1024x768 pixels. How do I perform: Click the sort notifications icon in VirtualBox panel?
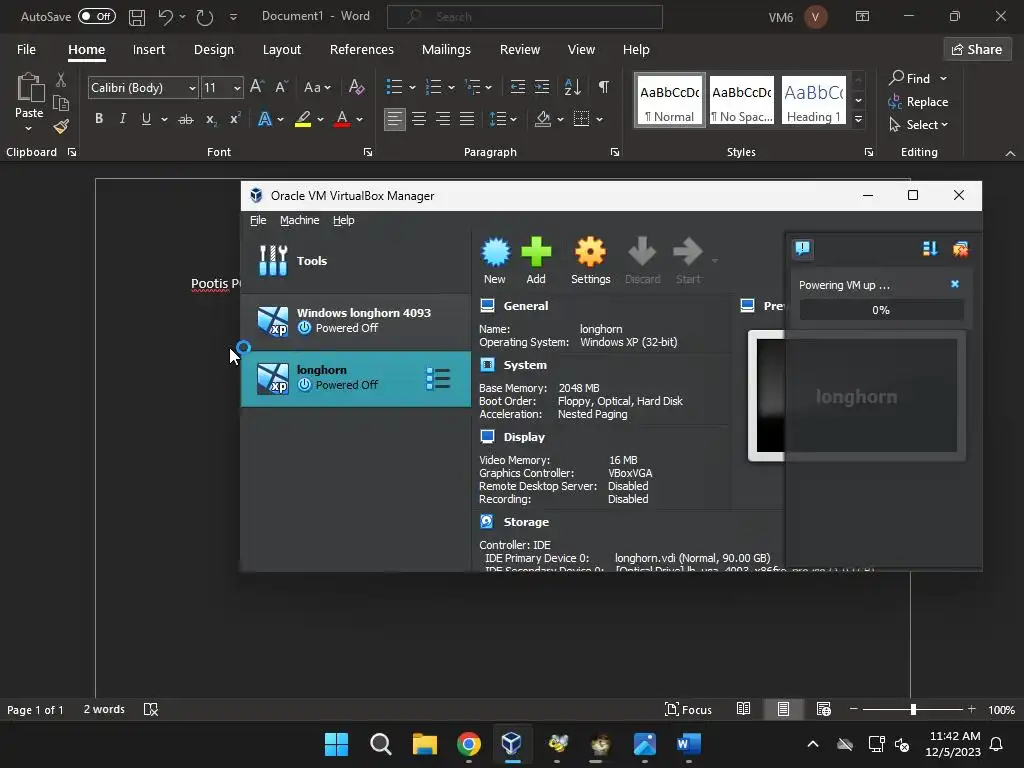(930, 249)
